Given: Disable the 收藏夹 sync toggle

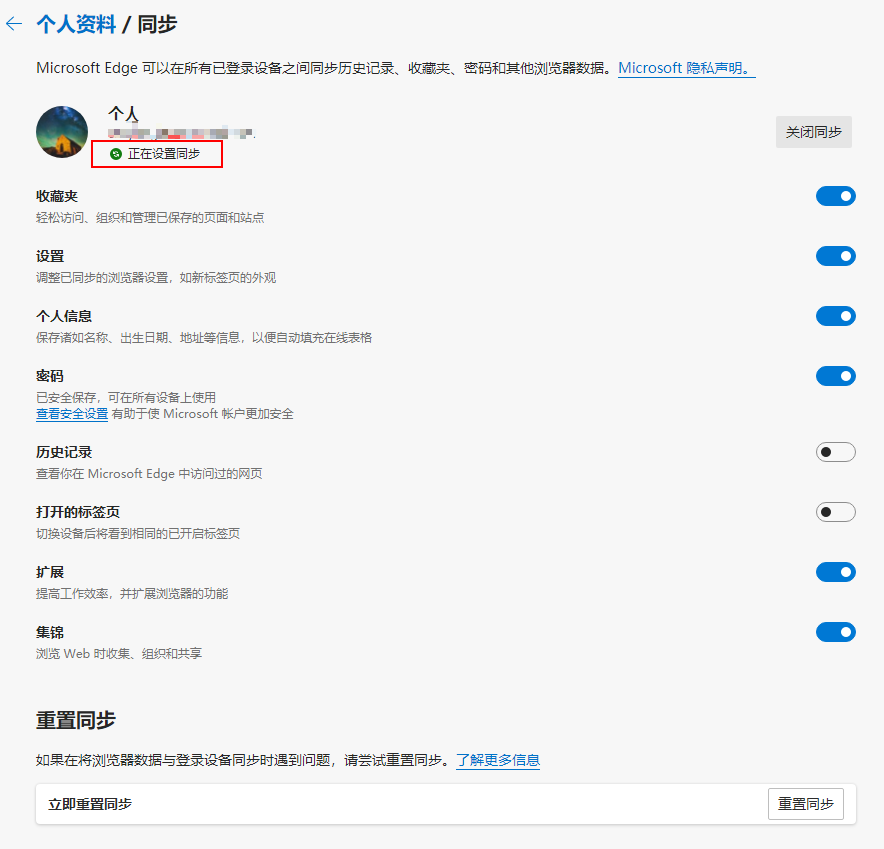Looking at the screenshot, I should click(836, 196).
